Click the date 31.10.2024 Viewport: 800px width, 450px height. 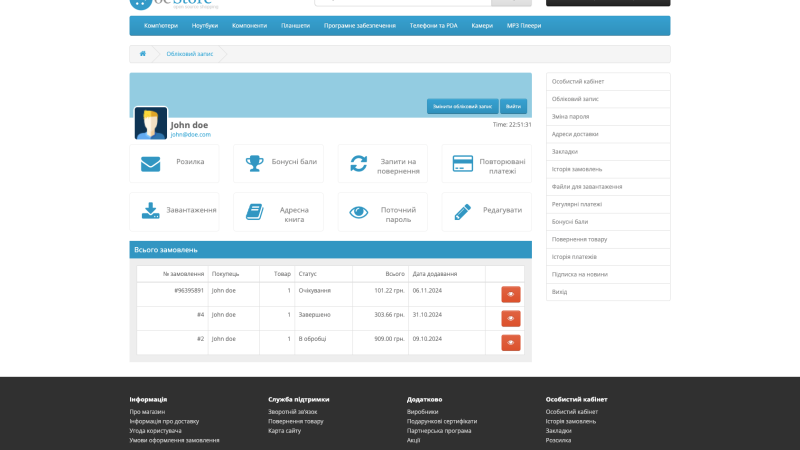[427, 314]
